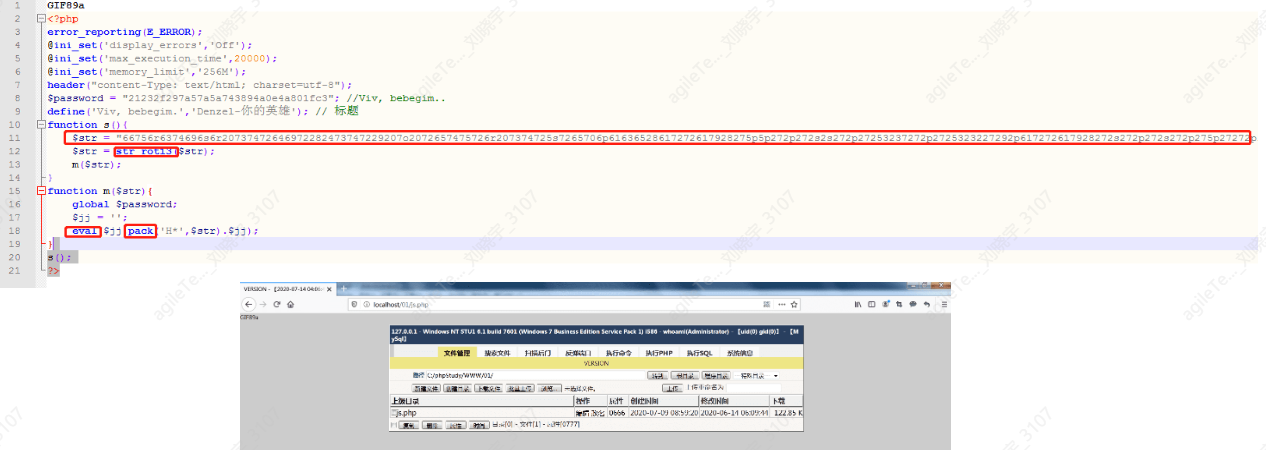Click the yellow VERSION banner text
This screenshot has height=450, width=1266.
pyautogui.click(x=596, y=364)
